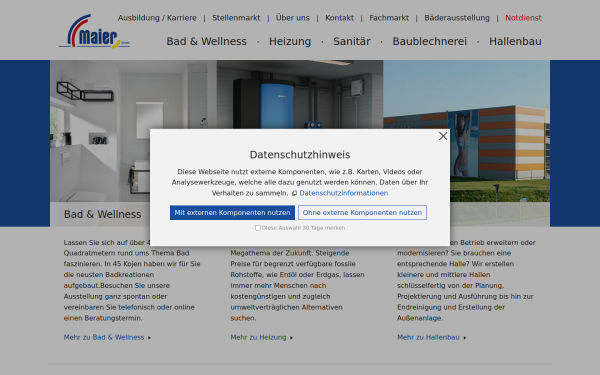Open Fachmarkt link
Image resolution: width=600 pixels, height=375 pixels.
coord(389,18)
